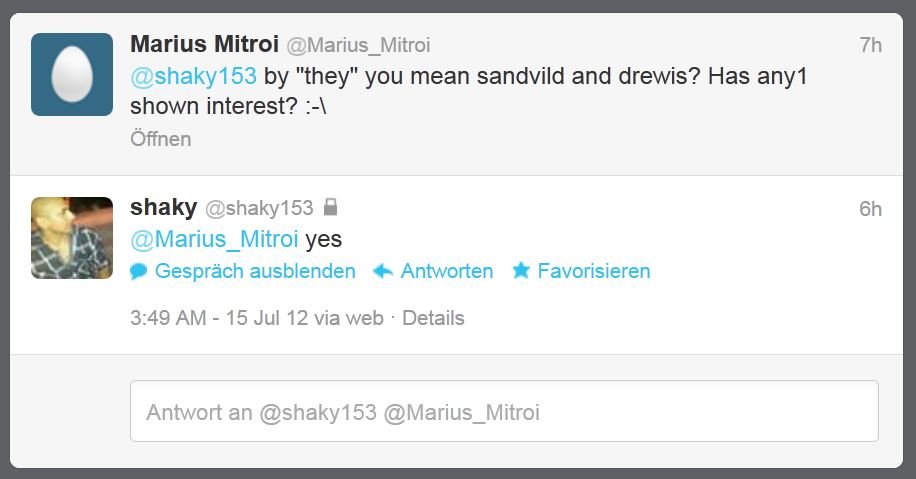
Task: Open shaky's profile photo
Action: pyautogui.click(x=72, y=238)
